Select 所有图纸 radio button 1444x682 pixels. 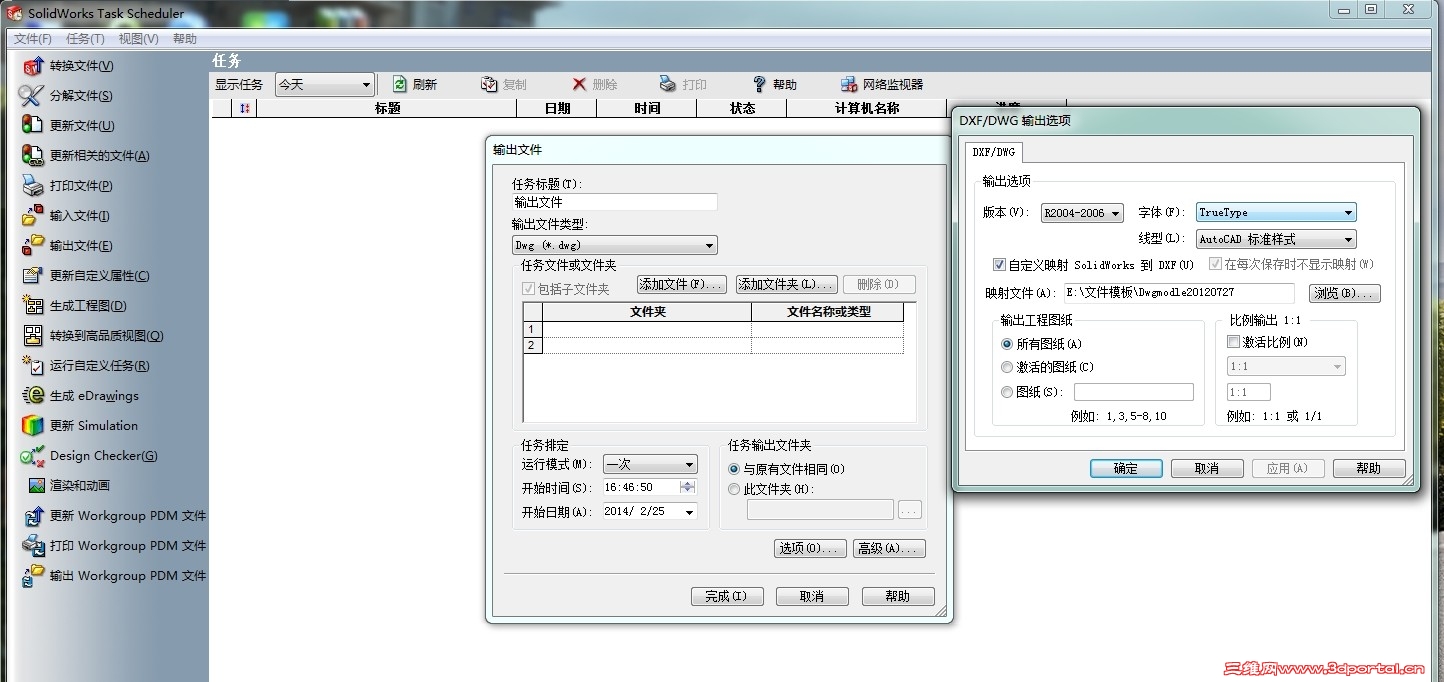click(x=1007, y=343)
